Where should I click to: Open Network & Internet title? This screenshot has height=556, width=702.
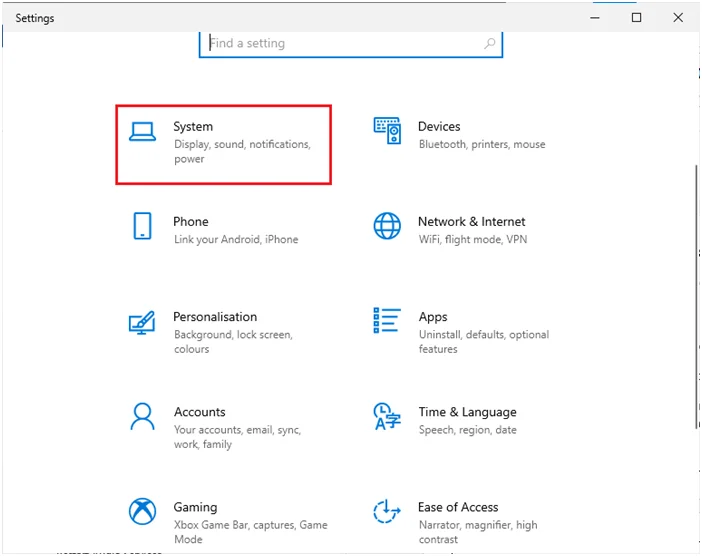click(x=471, y=222)
